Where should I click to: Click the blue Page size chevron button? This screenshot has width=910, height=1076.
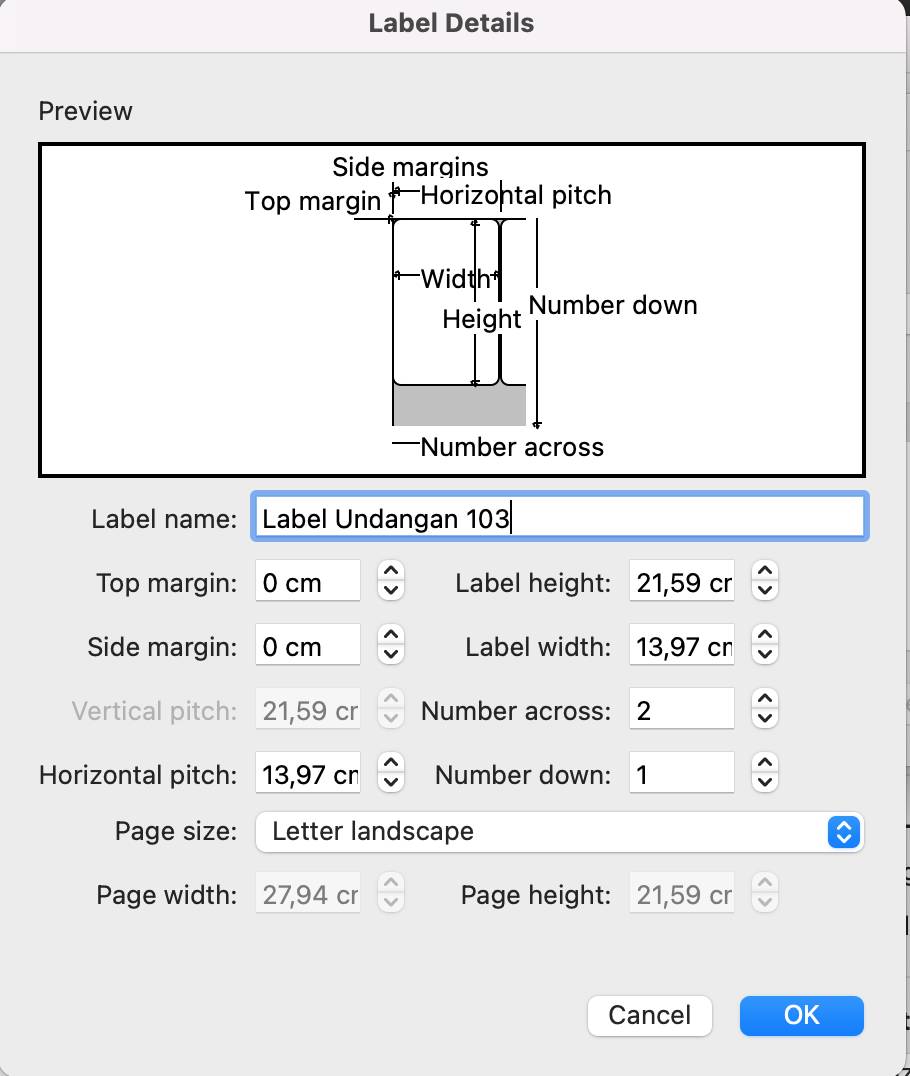[x=844, y=832]
